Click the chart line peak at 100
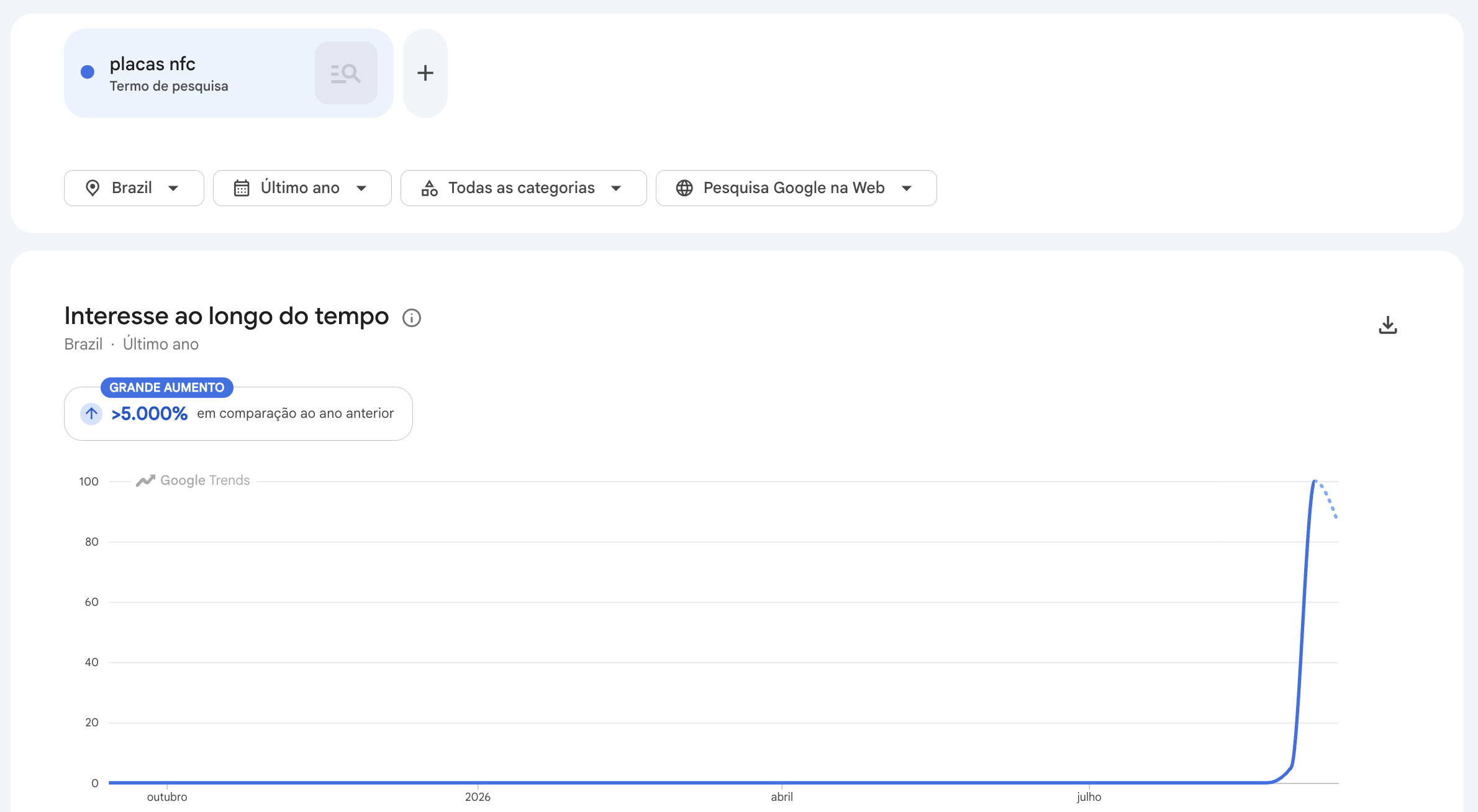1478x812 pixels. point(1314,482)
